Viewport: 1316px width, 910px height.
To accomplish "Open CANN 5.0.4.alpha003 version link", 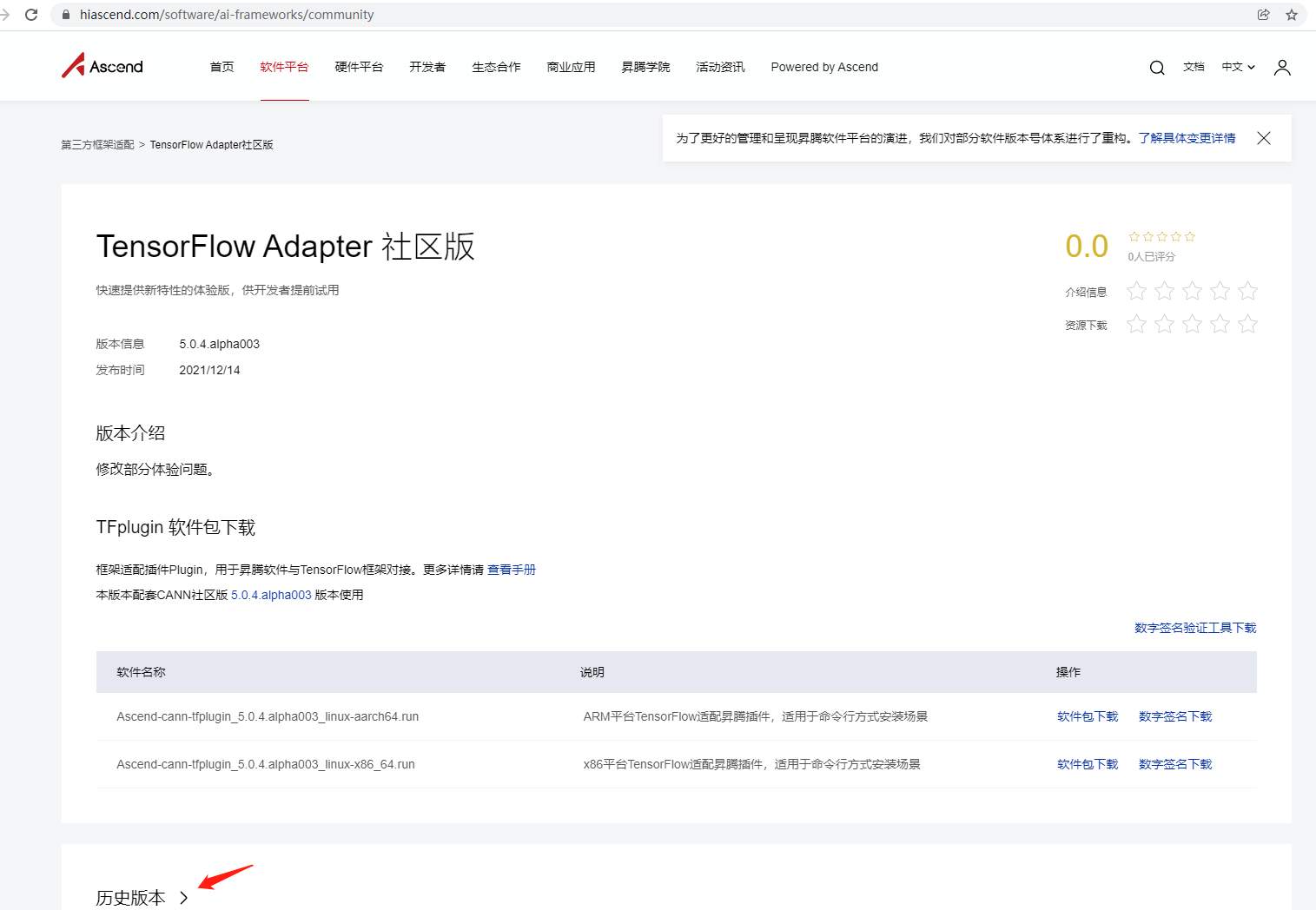I will tap(271, 595).
